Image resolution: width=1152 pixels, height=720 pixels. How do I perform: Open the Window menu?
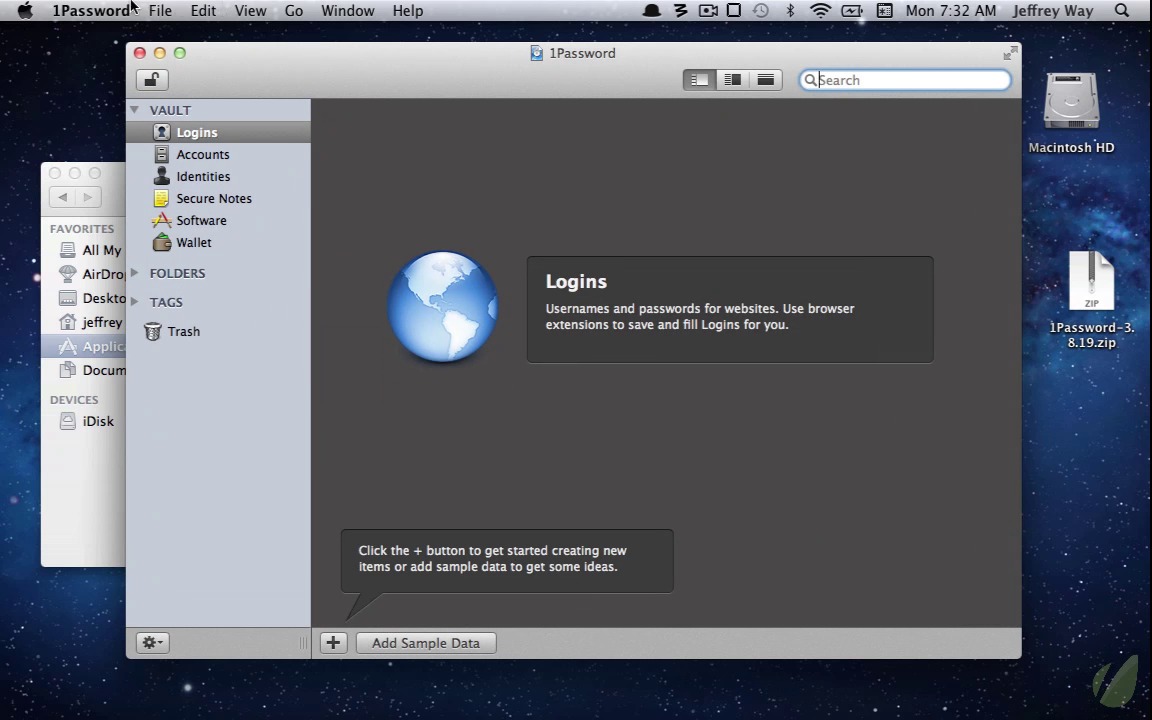348,10
